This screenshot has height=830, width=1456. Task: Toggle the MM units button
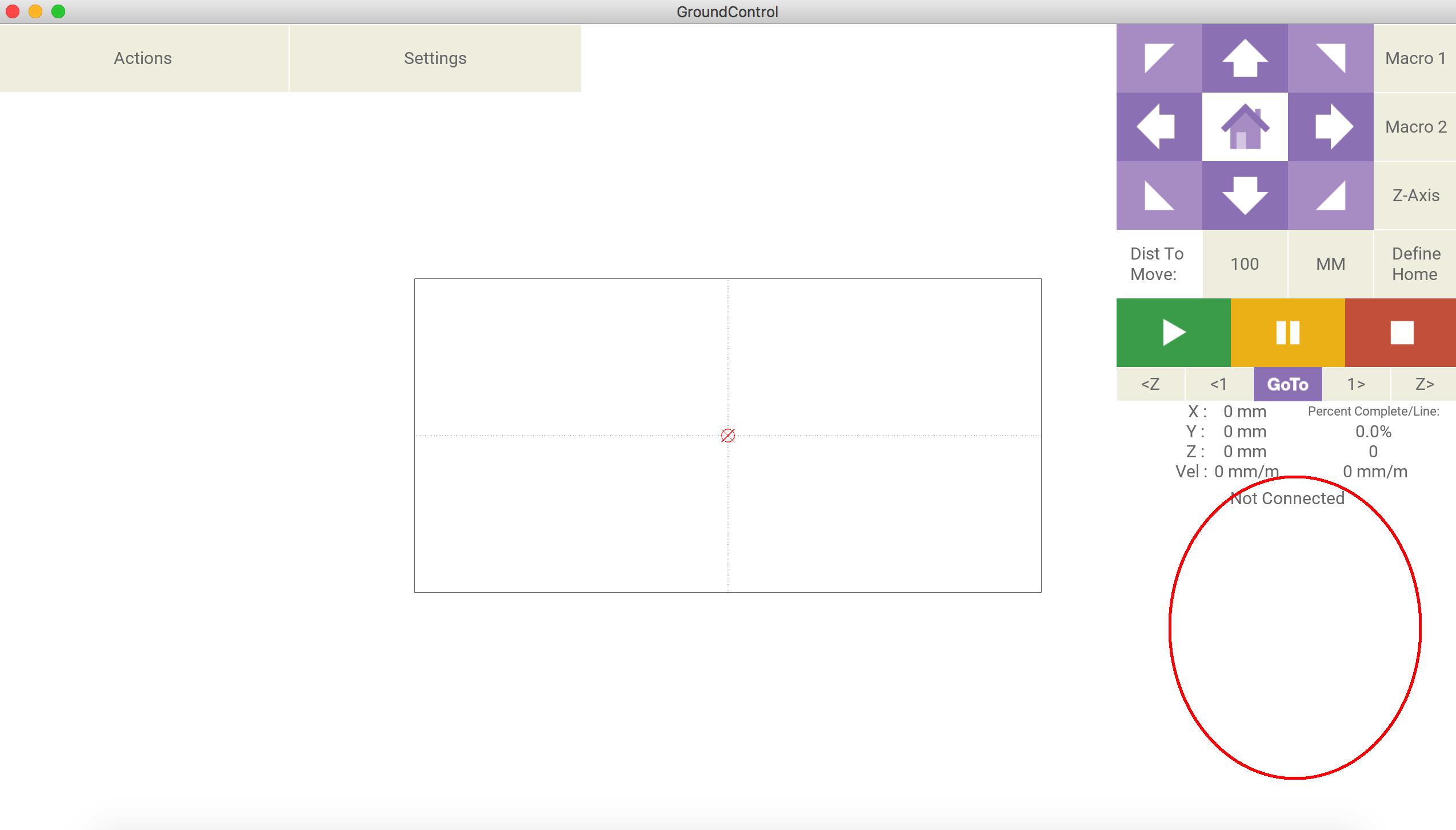[1330, 264]
